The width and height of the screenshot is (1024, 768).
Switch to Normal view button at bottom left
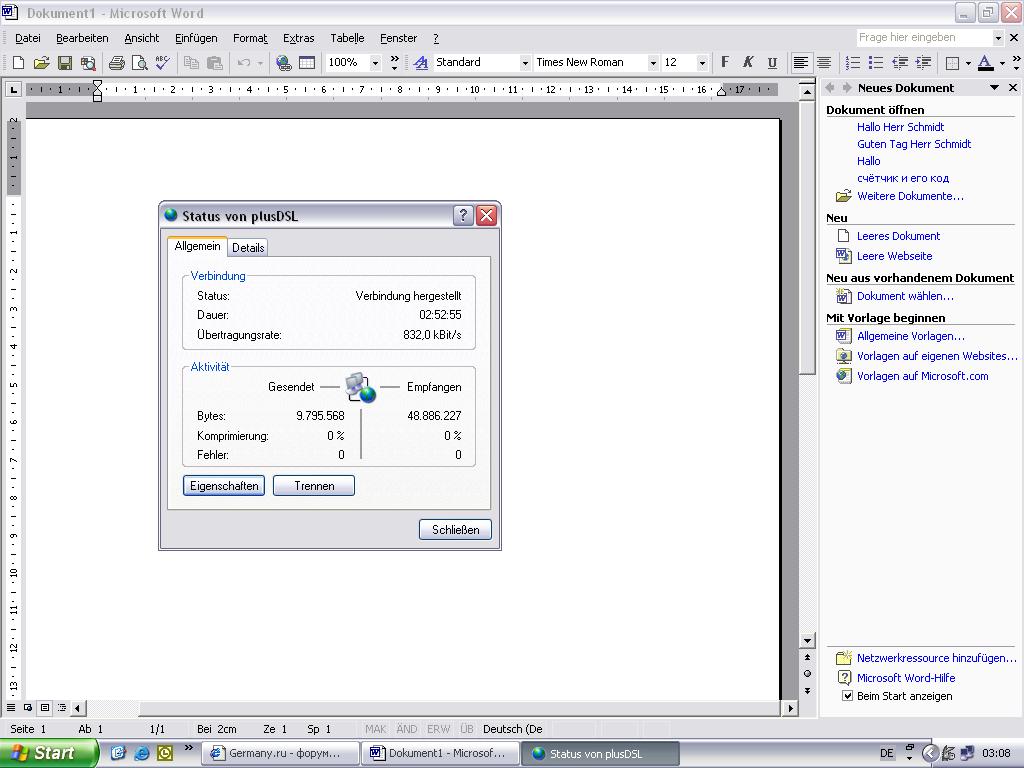click(11, 707)
